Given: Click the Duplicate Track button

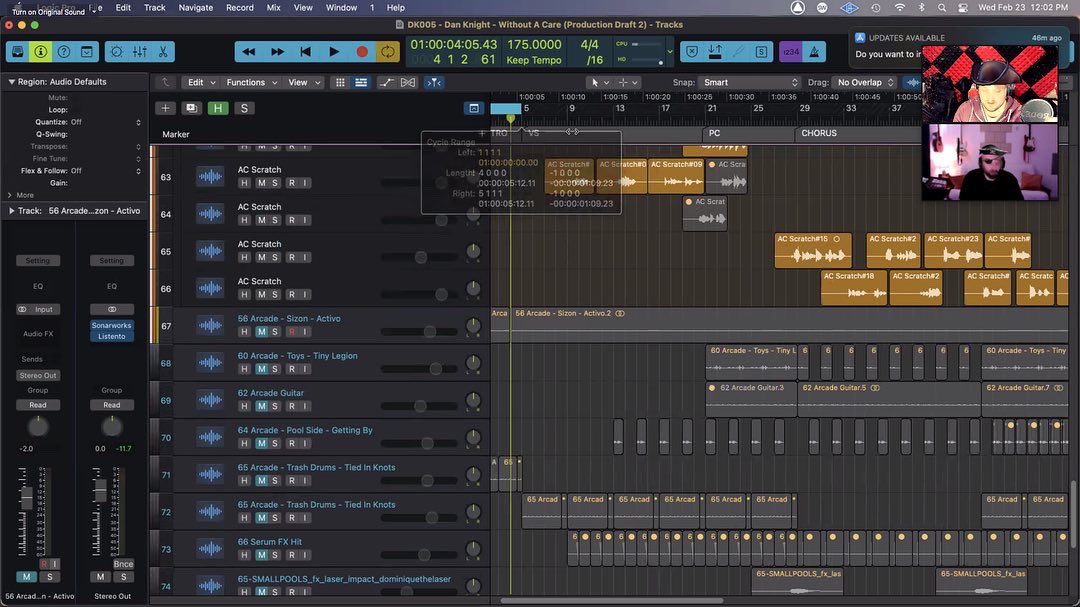Looking at the screenshot, I should pyautogui.click(x=191, y=108).
